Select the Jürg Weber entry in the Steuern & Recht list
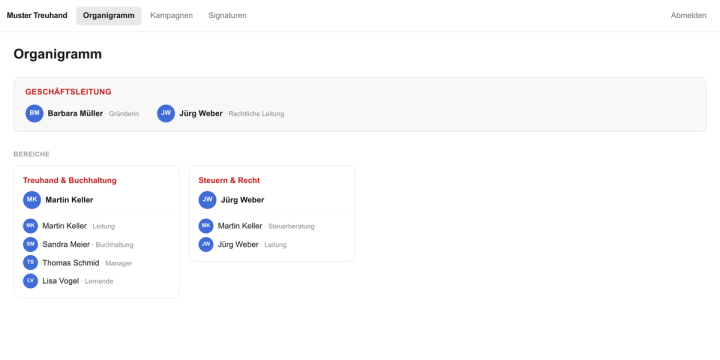 click(272, 244)
